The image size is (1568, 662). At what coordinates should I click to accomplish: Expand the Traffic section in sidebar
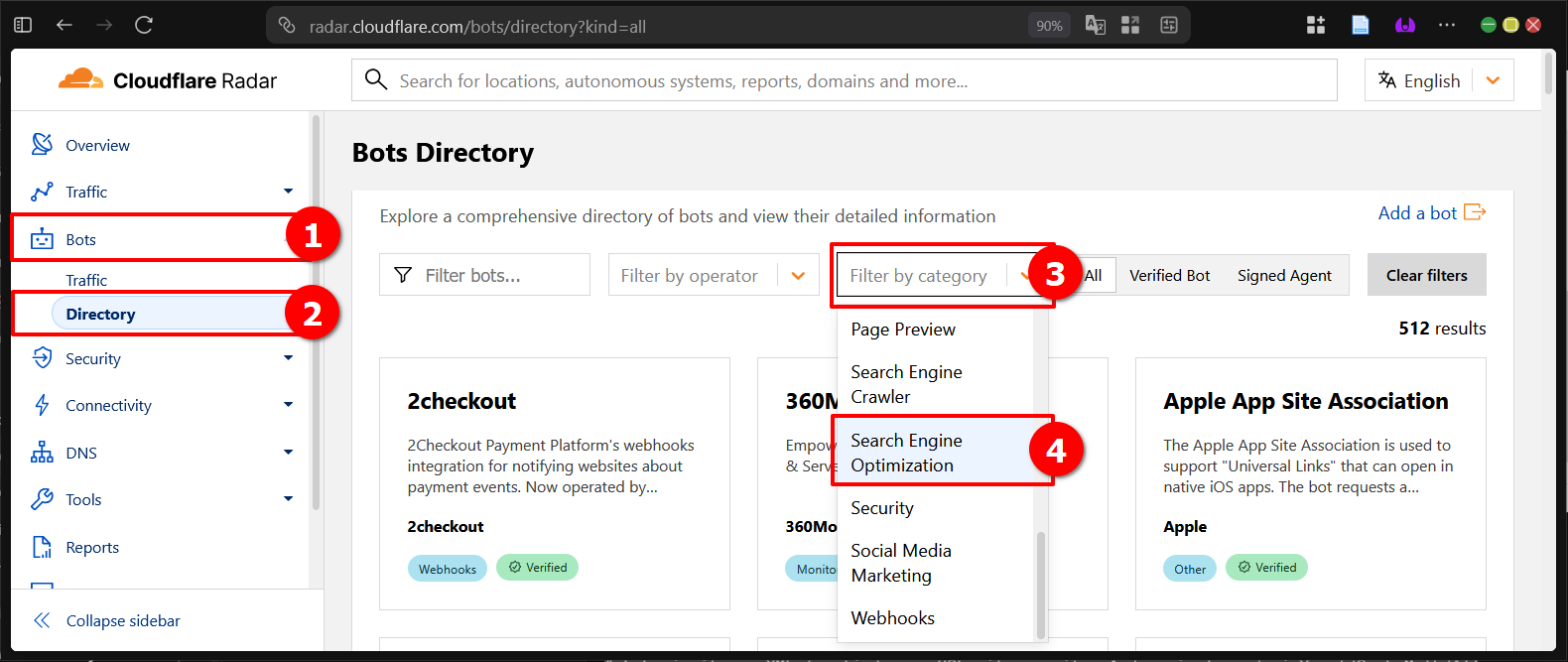(288, 192)
